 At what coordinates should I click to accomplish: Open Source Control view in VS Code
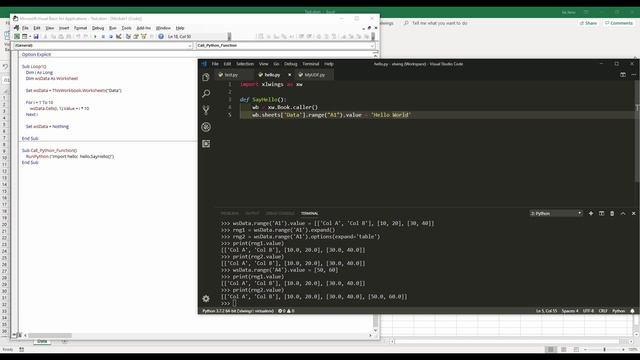tap(206, 110)
